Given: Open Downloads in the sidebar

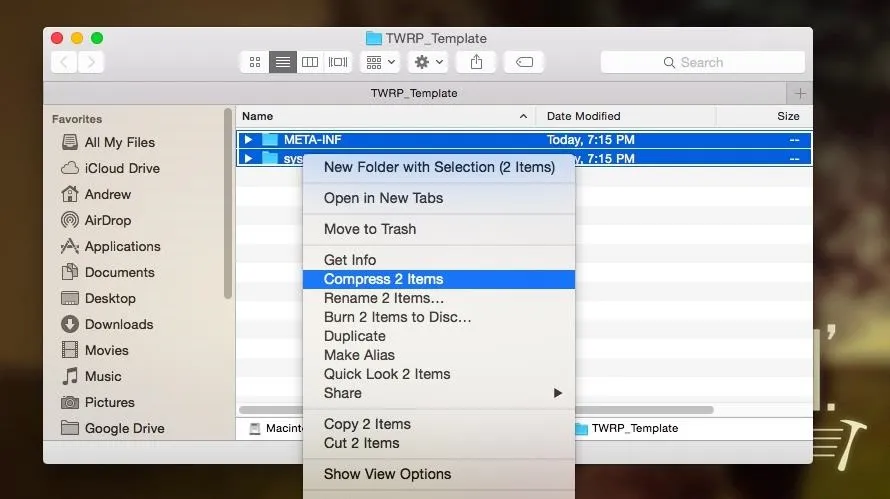Looking at the screenshot, I should [118, 324].
